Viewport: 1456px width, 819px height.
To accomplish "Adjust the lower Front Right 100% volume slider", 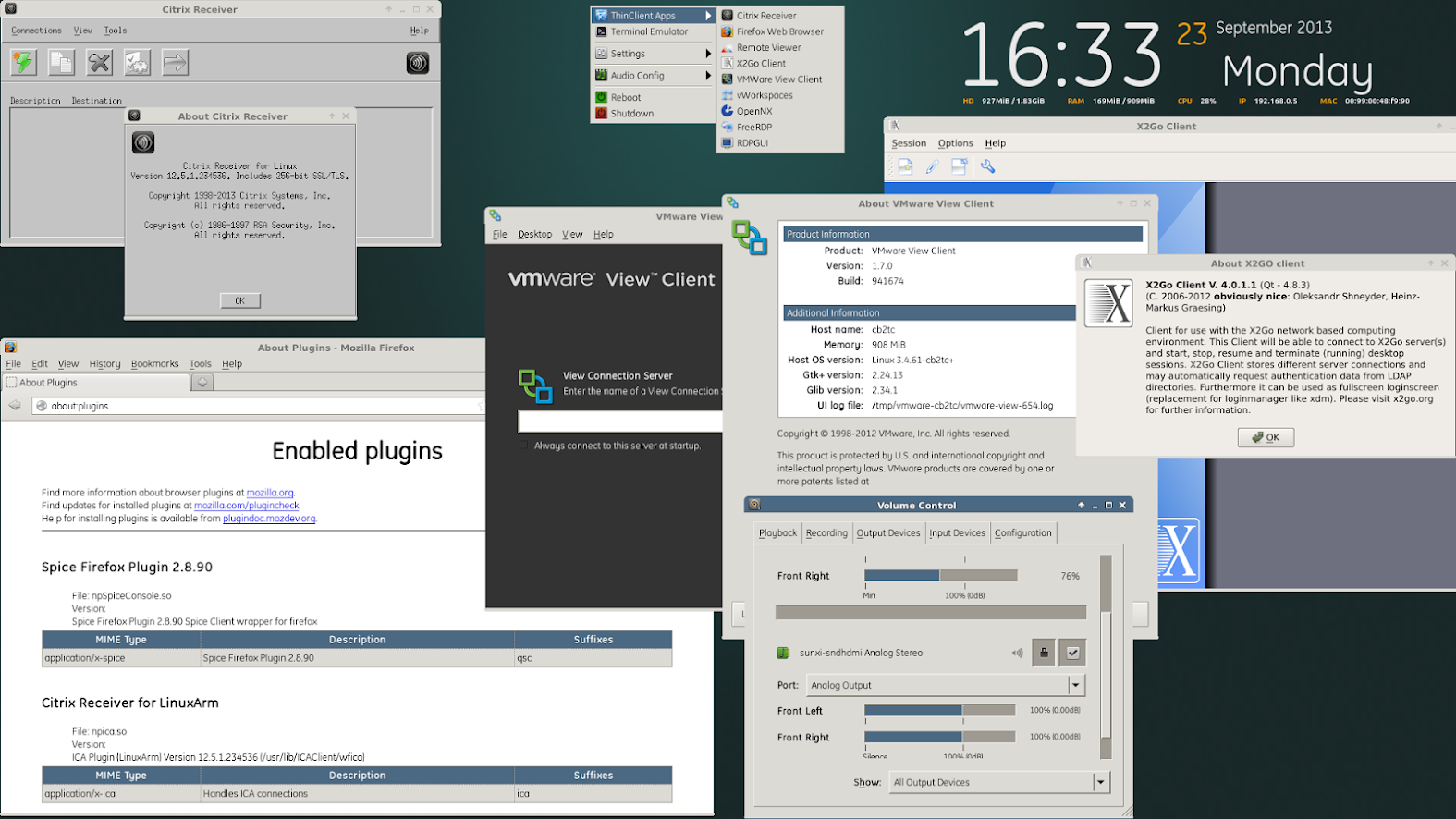I will [x=940, y=737].
